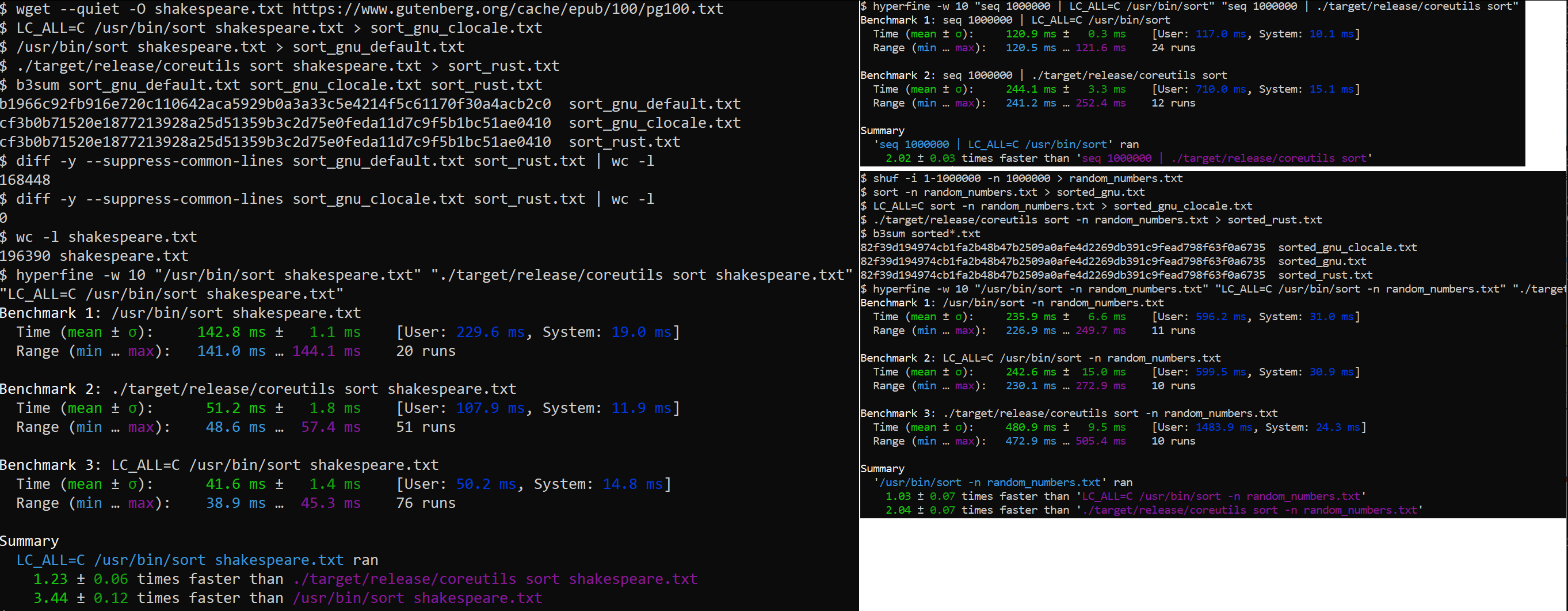Select the hash line for sorted_gnu_clocale.txt
1568x611 pixels.
coord(1138,248)
